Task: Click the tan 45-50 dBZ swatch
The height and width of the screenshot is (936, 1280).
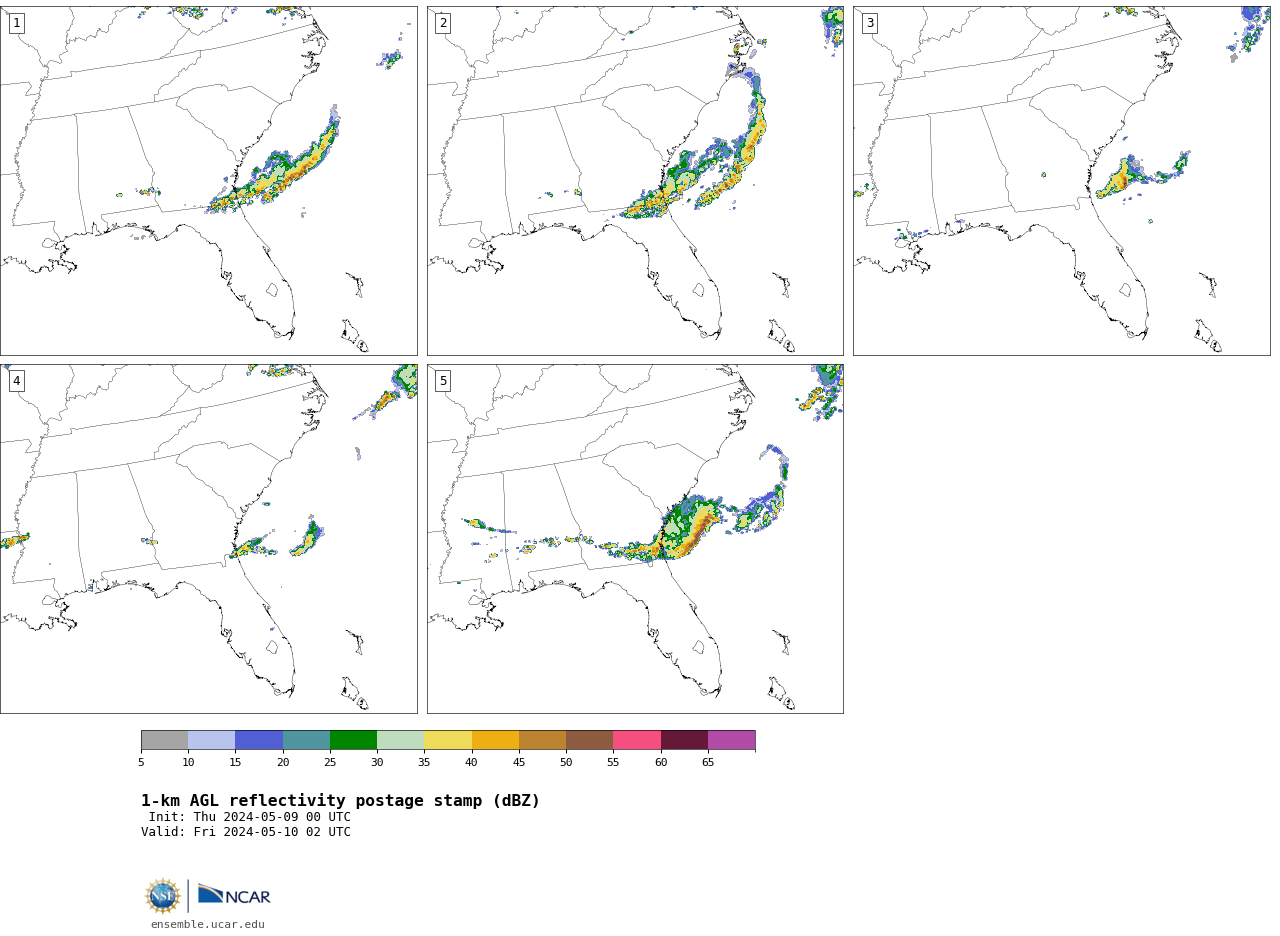Action: pos(542,740)
